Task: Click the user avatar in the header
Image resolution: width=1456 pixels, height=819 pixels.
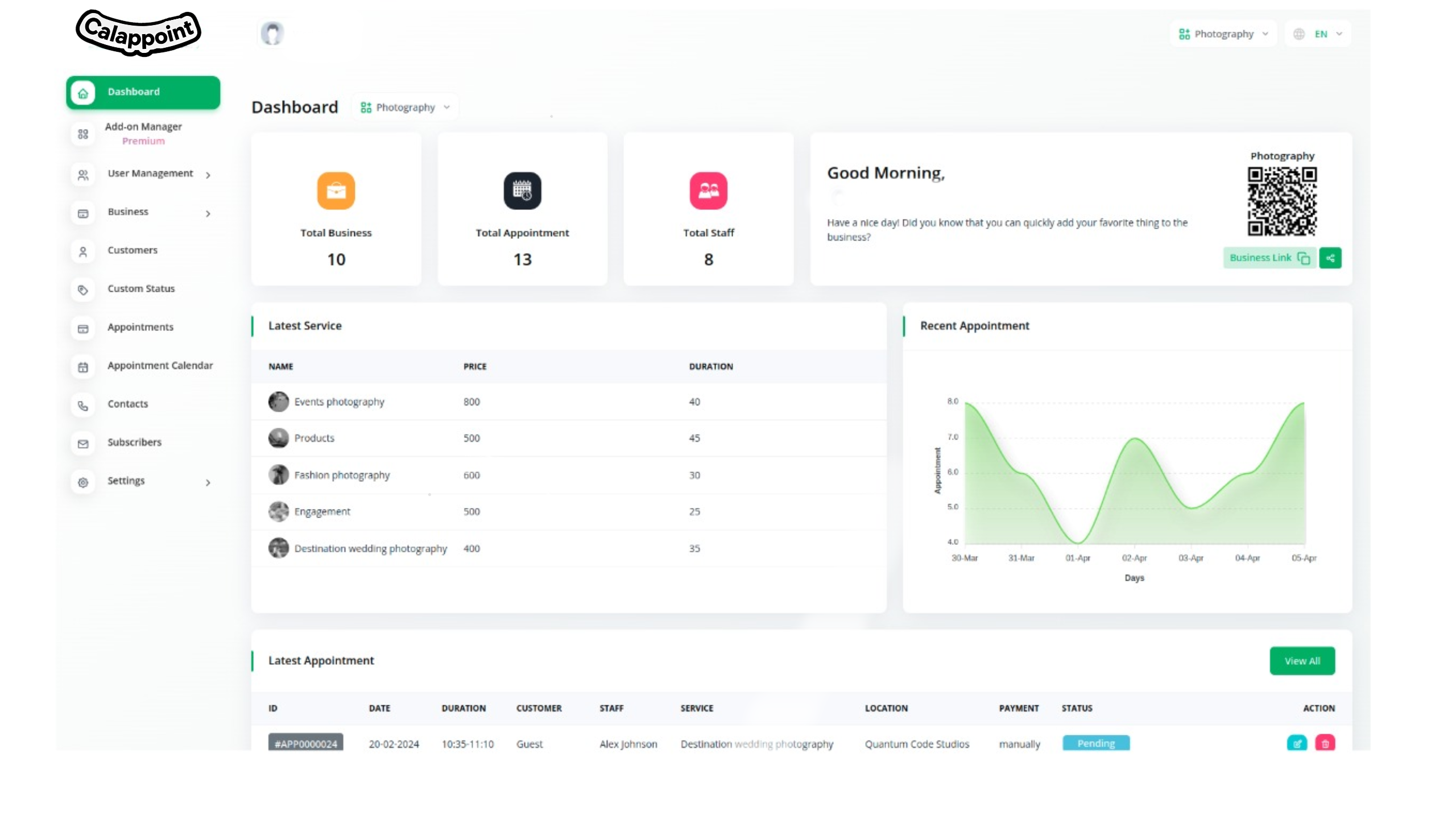Action: [x=272, y=34]
